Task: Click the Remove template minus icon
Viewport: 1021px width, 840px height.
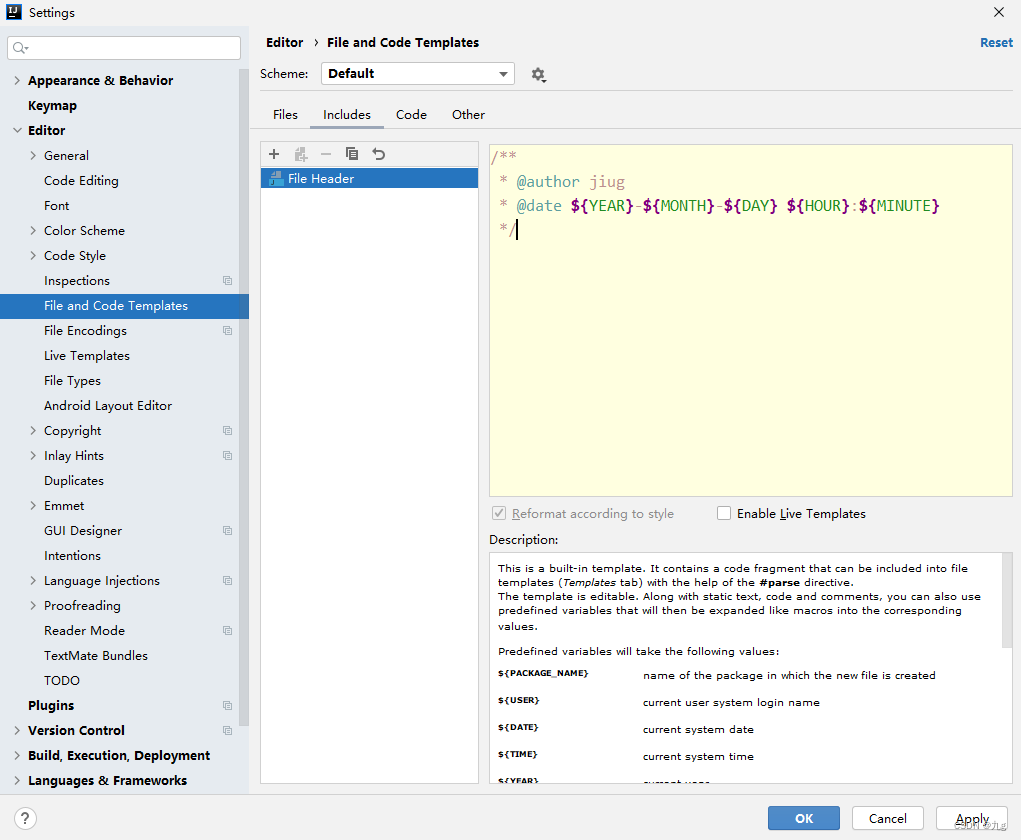Action: tap(326, 154)
